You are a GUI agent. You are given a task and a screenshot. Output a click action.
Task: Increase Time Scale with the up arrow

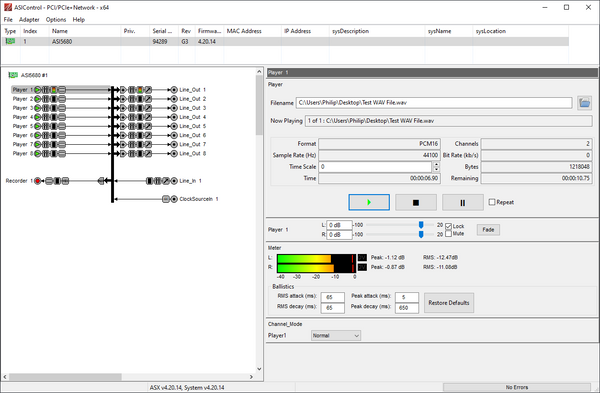coord(436,164)
